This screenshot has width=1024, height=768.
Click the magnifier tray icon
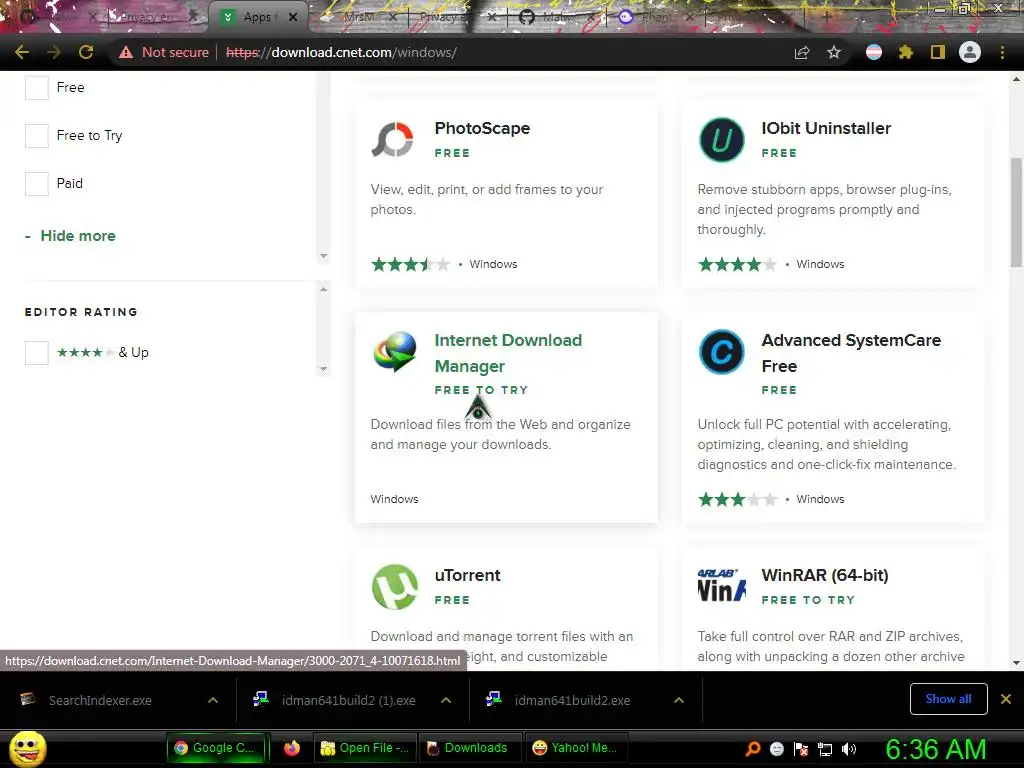pos(753,748)
